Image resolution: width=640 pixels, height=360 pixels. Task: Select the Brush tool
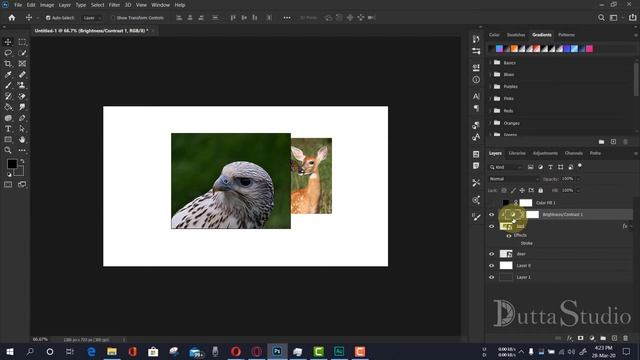8,85
